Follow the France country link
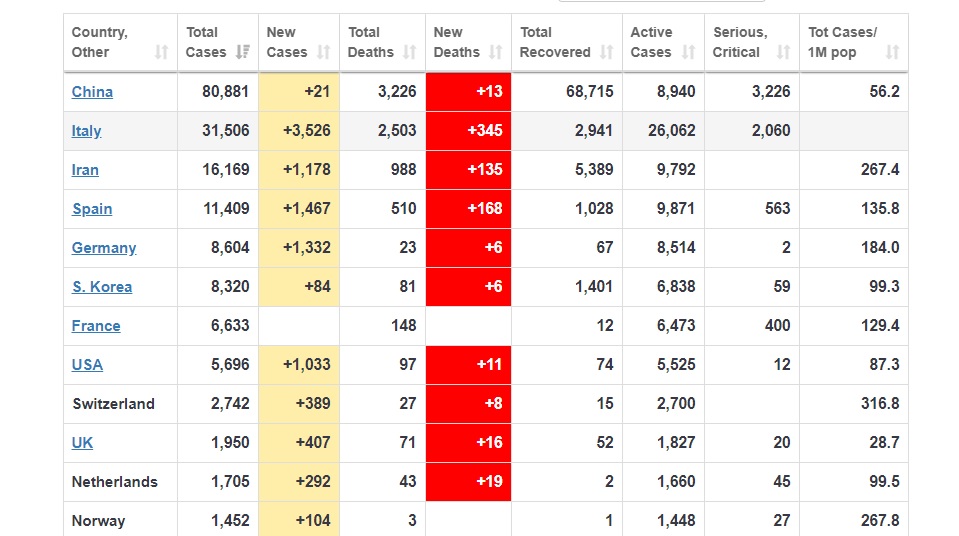The height and width of the screenshot is (536, 959). coord(96,326)
